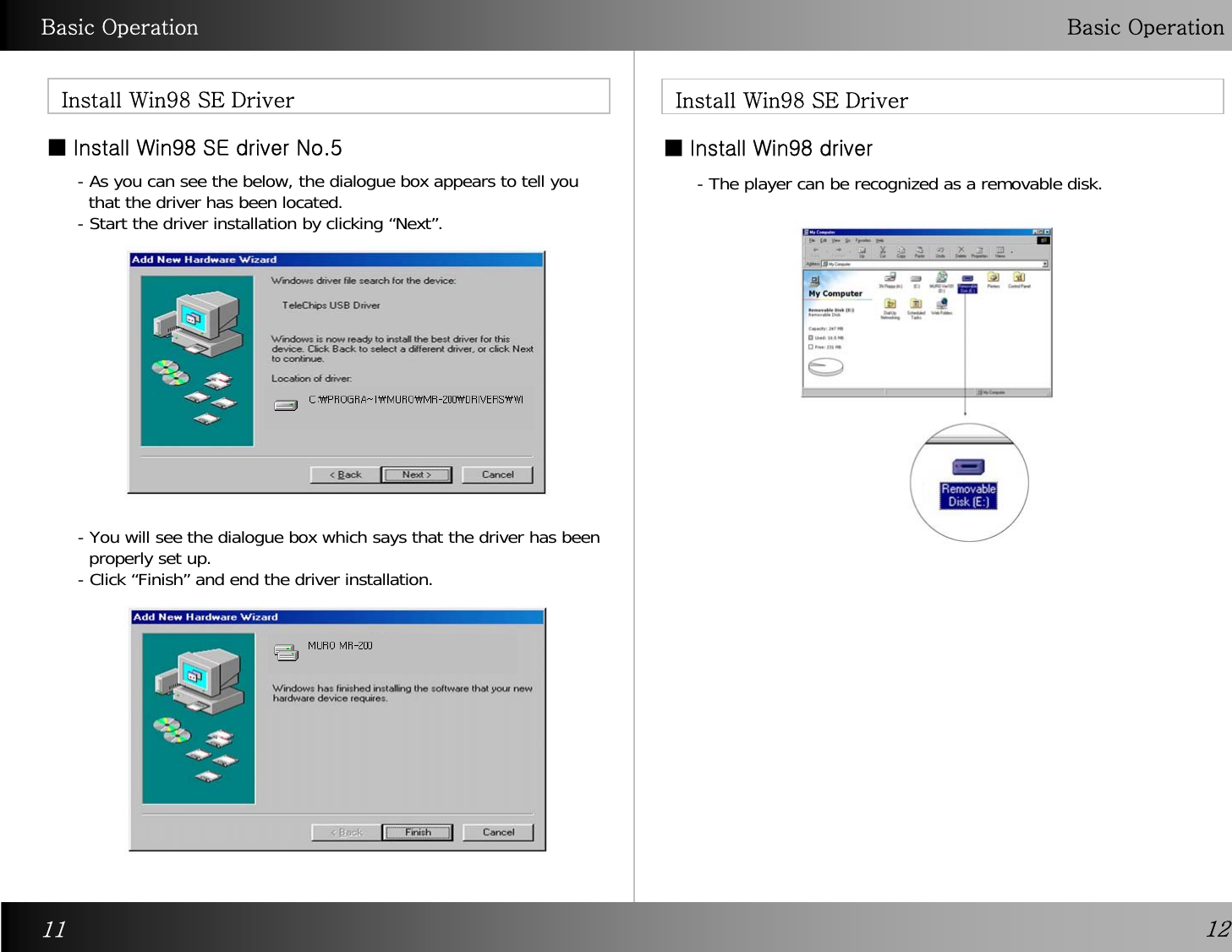Image resolution: width=1232 pixels, height=952 pixels.
Task: Open the Dial-Up Networking folder icon
Action: pos(890,308)
